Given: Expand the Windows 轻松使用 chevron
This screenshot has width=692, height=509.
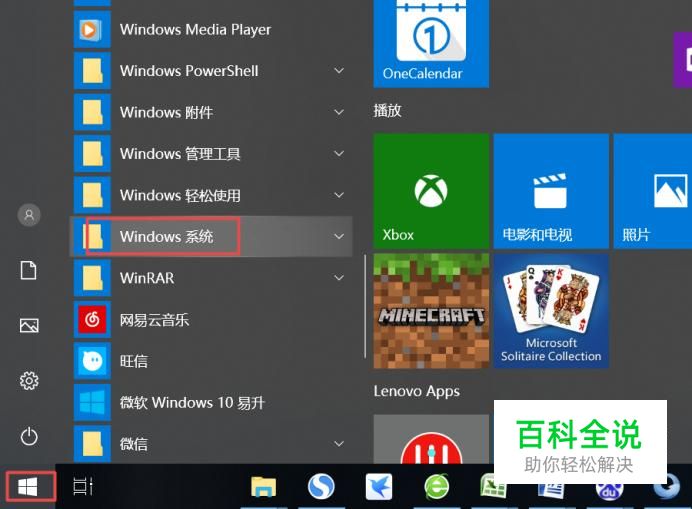Looking at the screenshot, I should [x=339, y=195].
